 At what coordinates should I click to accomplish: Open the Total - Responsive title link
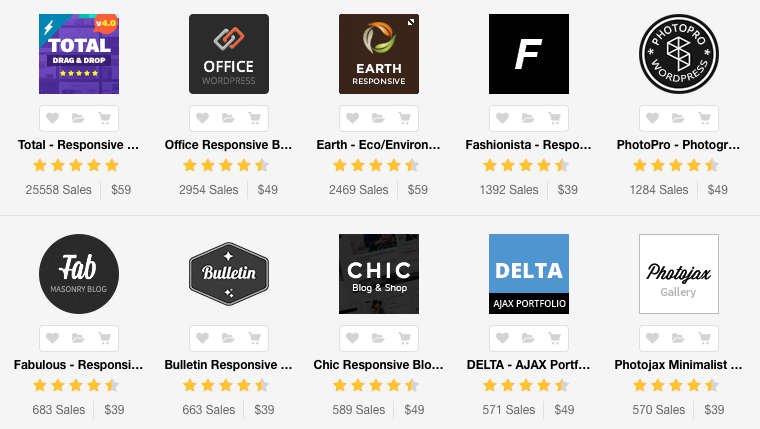(x=79, y=144)
